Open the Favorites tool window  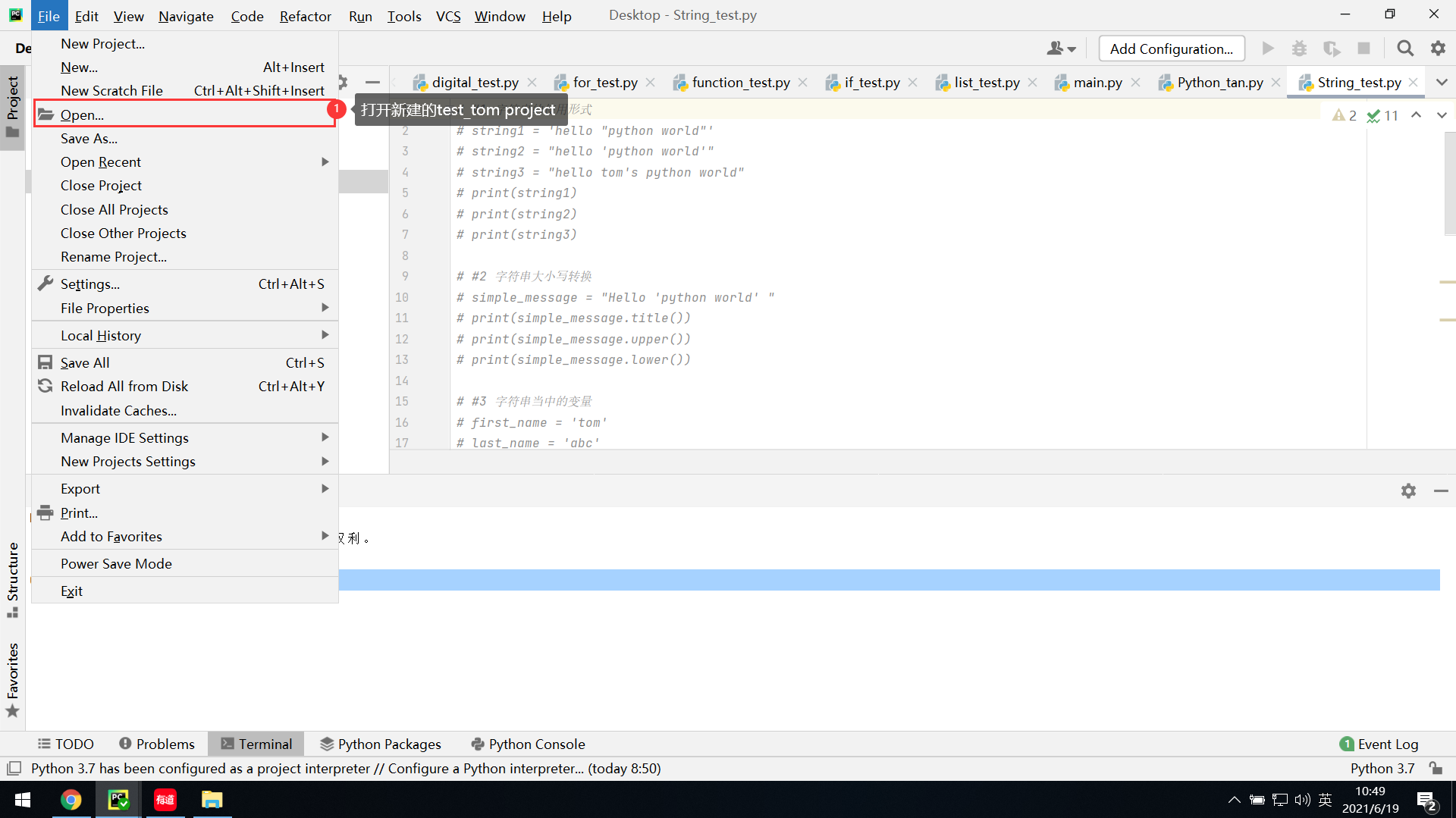(x=12, y=675)
